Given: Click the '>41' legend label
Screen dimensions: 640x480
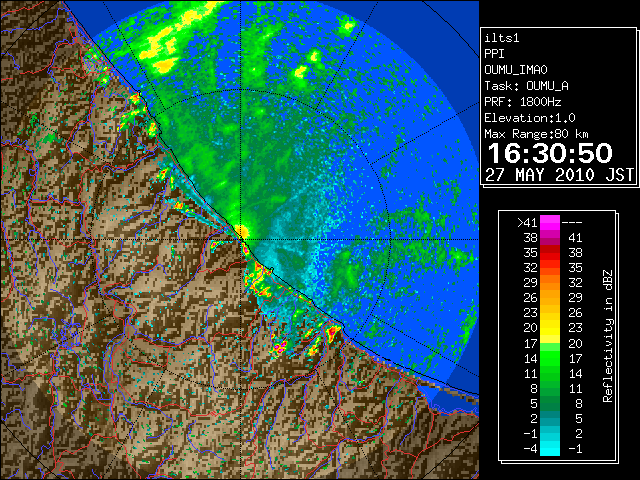Looking at the screenshot, I should pos(527,222).
